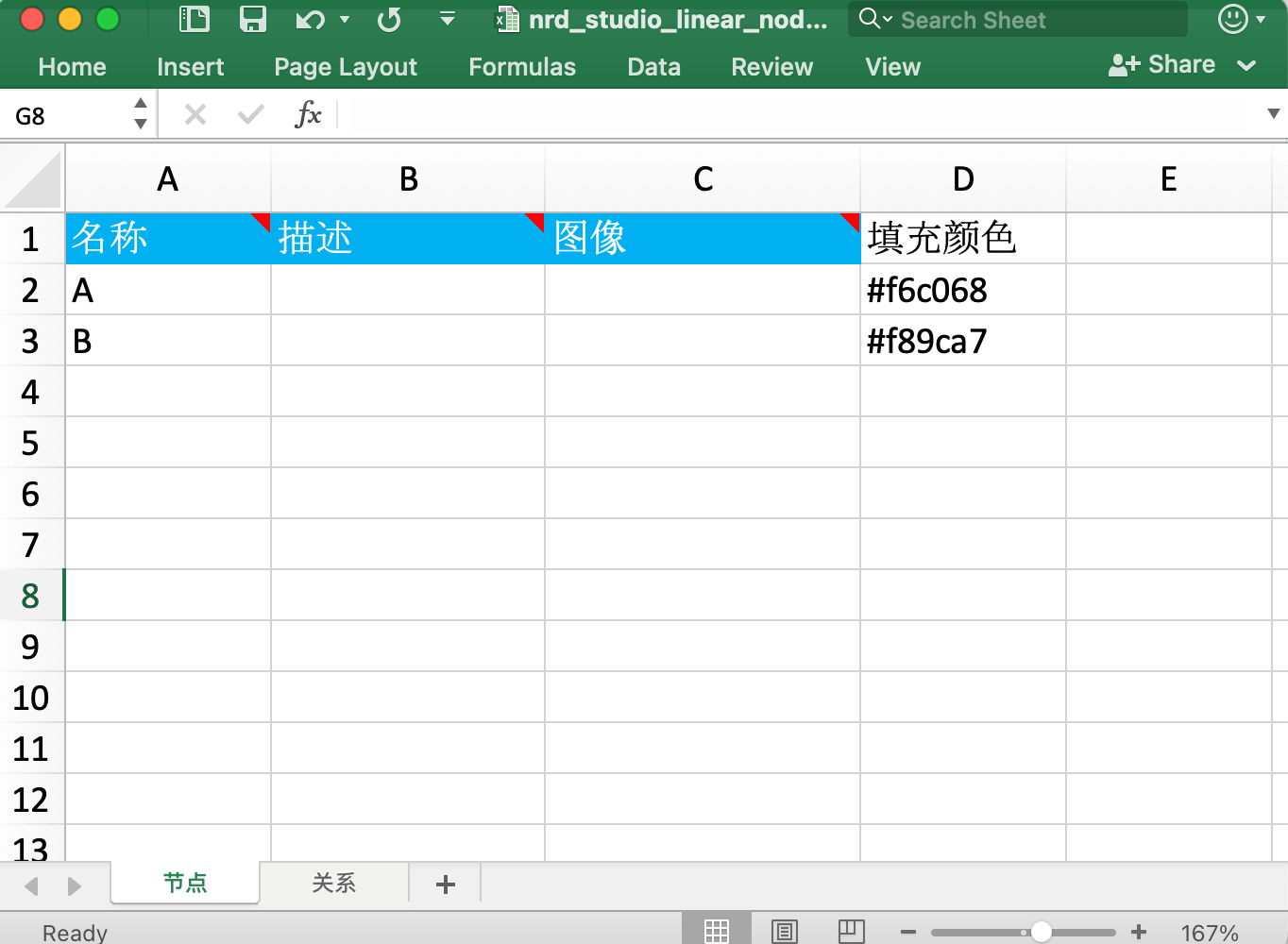Open the Formulas ribbon tab

[522, 67]
